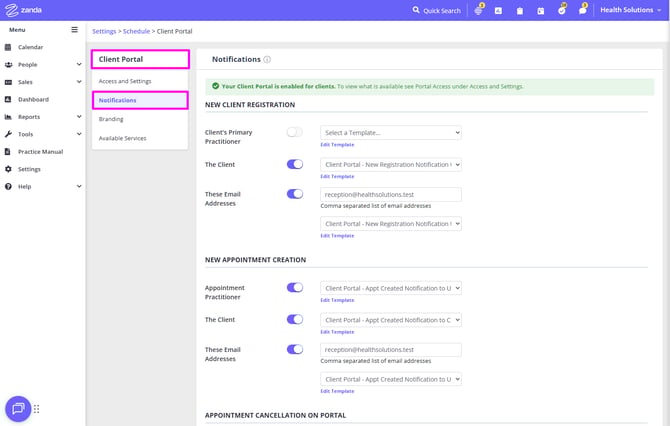Click the Schedule breadcrumb link
670x426 pixels.
click(x=136, y=31)
